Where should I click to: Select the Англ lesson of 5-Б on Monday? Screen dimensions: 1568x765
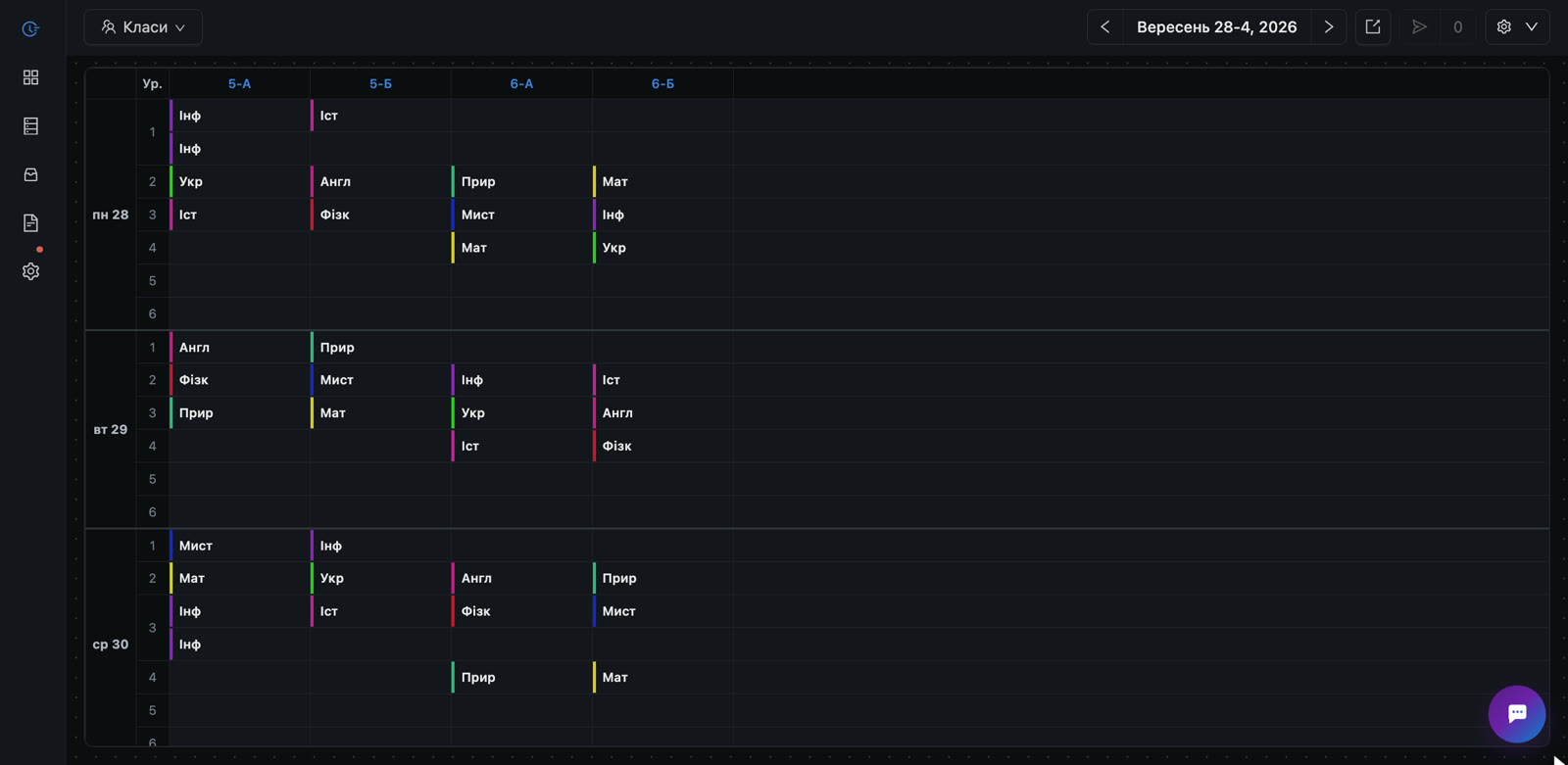[381, 182]
